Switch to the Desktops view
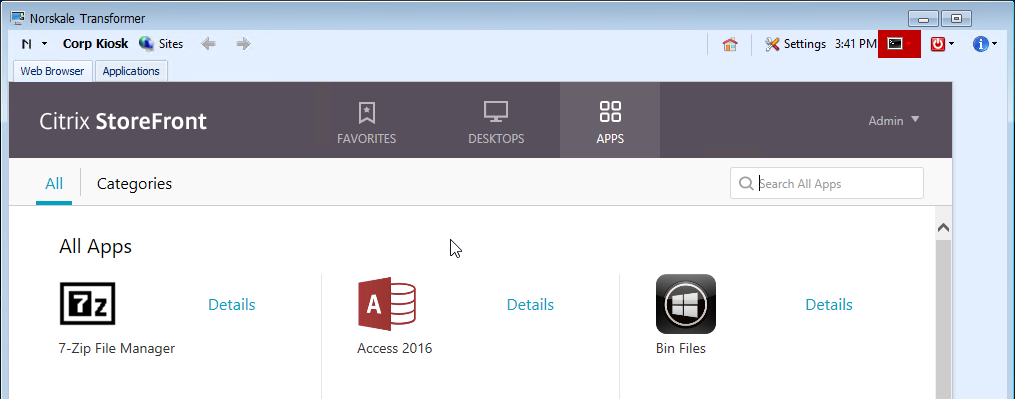 (496, 122)
